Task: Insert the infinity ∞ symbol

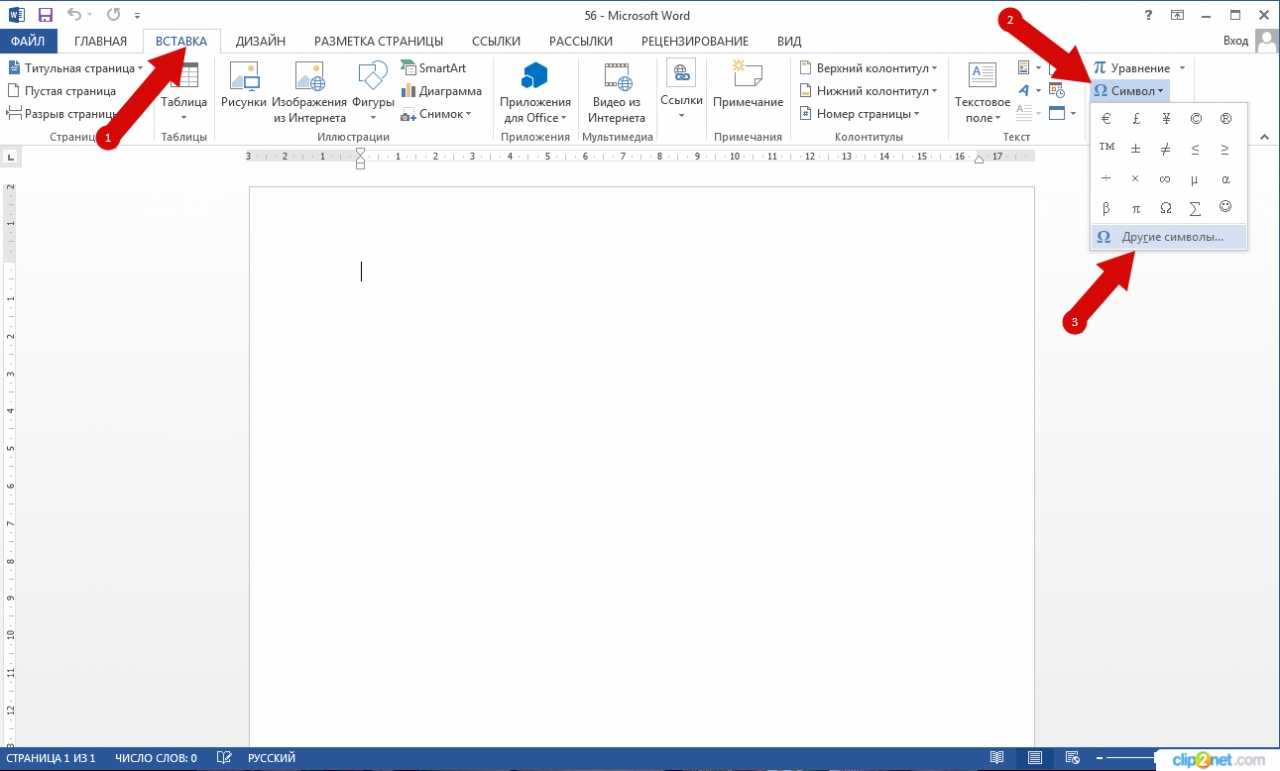Action: (1166, 179)
